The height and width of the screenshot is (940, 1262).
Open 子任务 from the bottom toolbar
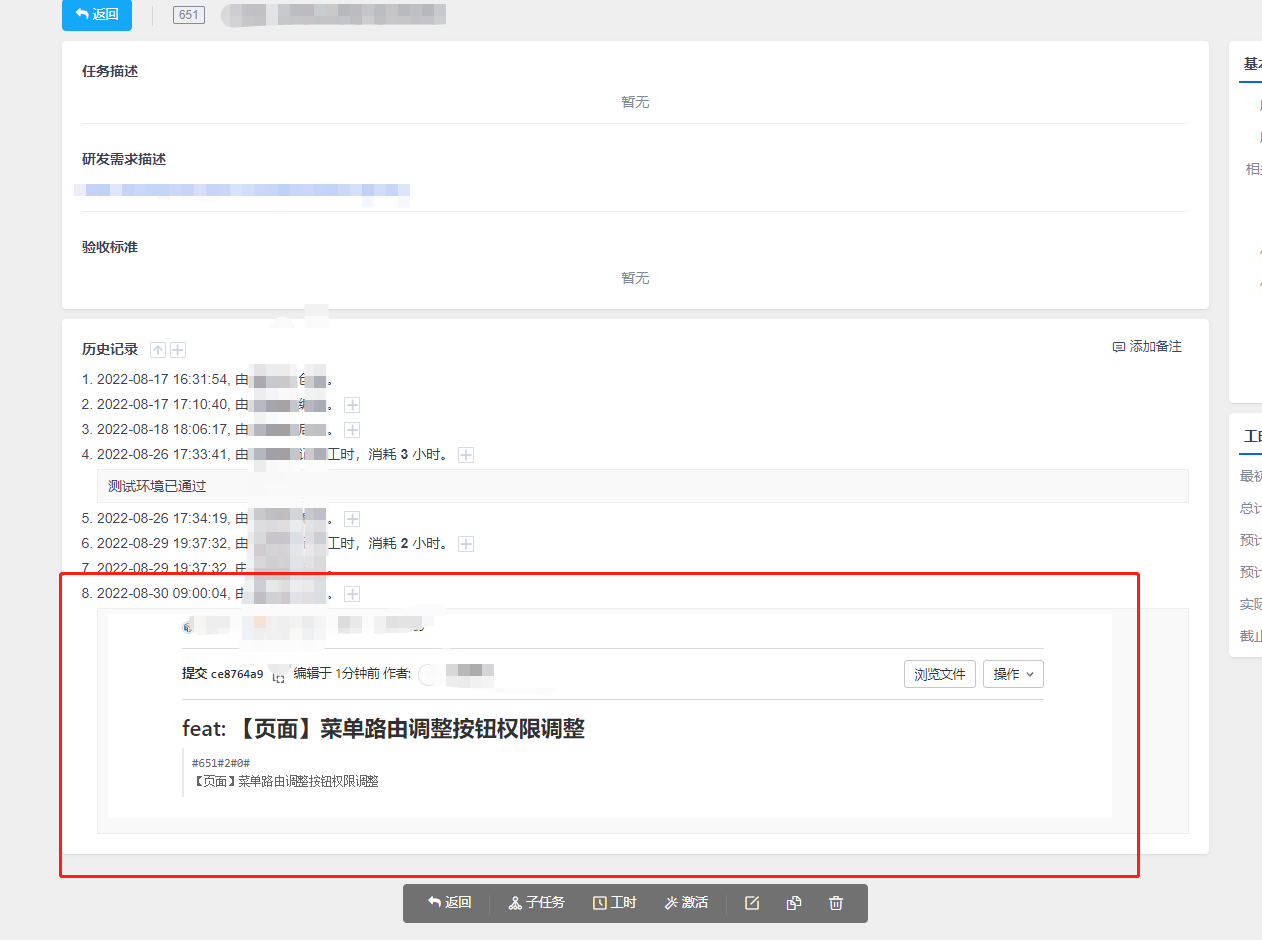537,903
